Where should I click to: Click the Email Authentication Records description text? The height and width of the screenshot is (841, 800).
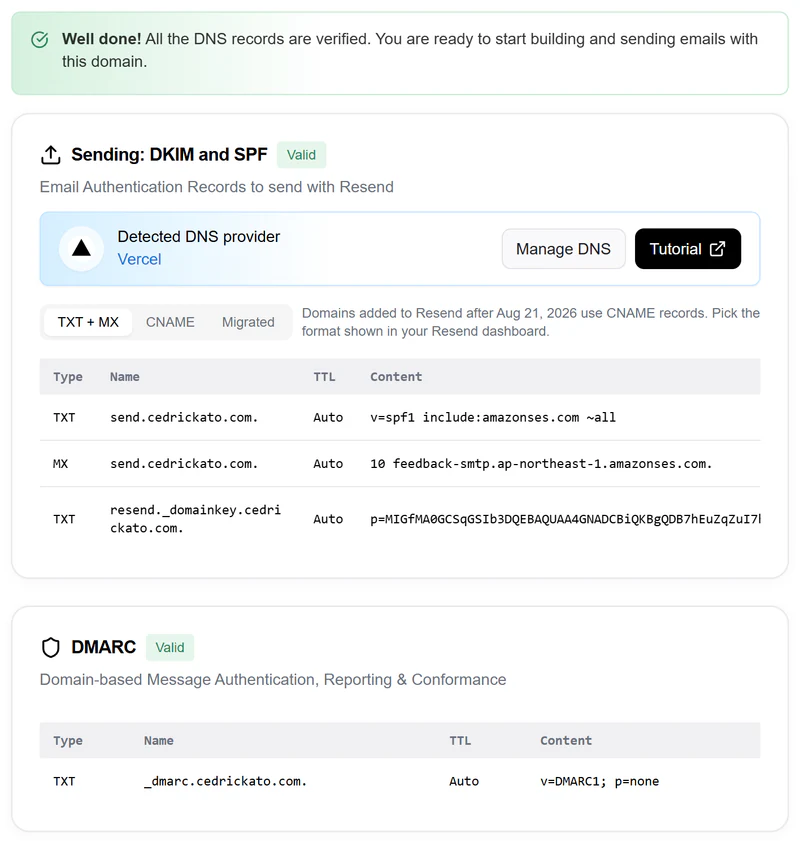[x=217, y=187]
